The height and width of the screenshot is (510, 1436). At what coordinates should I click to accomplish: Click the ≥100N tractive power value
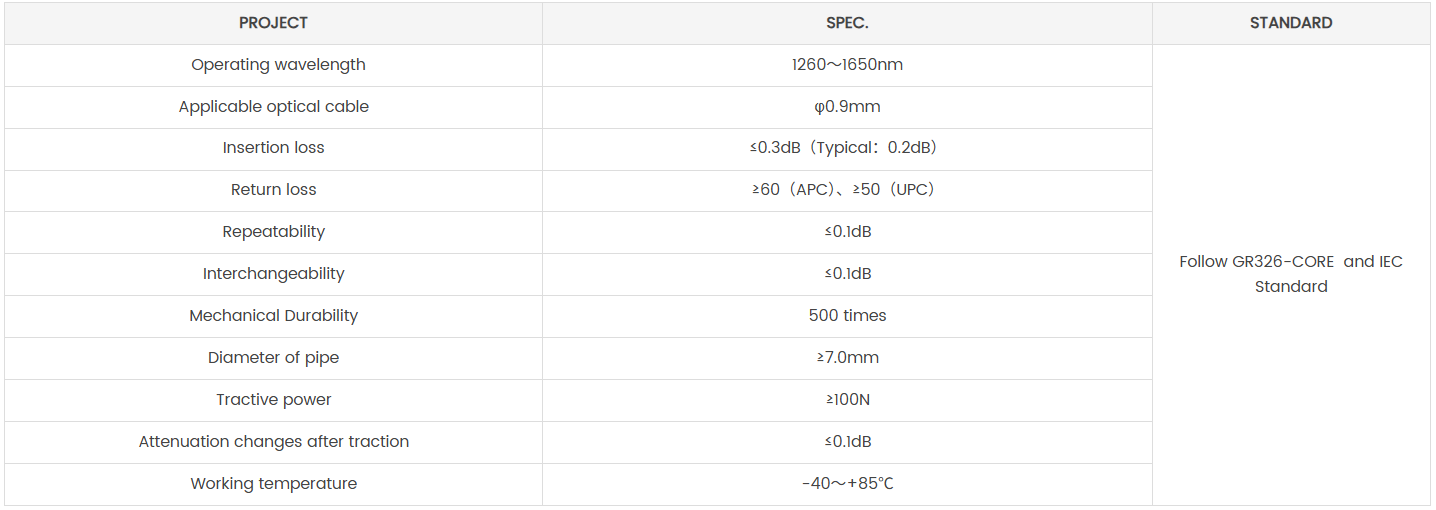847,400
